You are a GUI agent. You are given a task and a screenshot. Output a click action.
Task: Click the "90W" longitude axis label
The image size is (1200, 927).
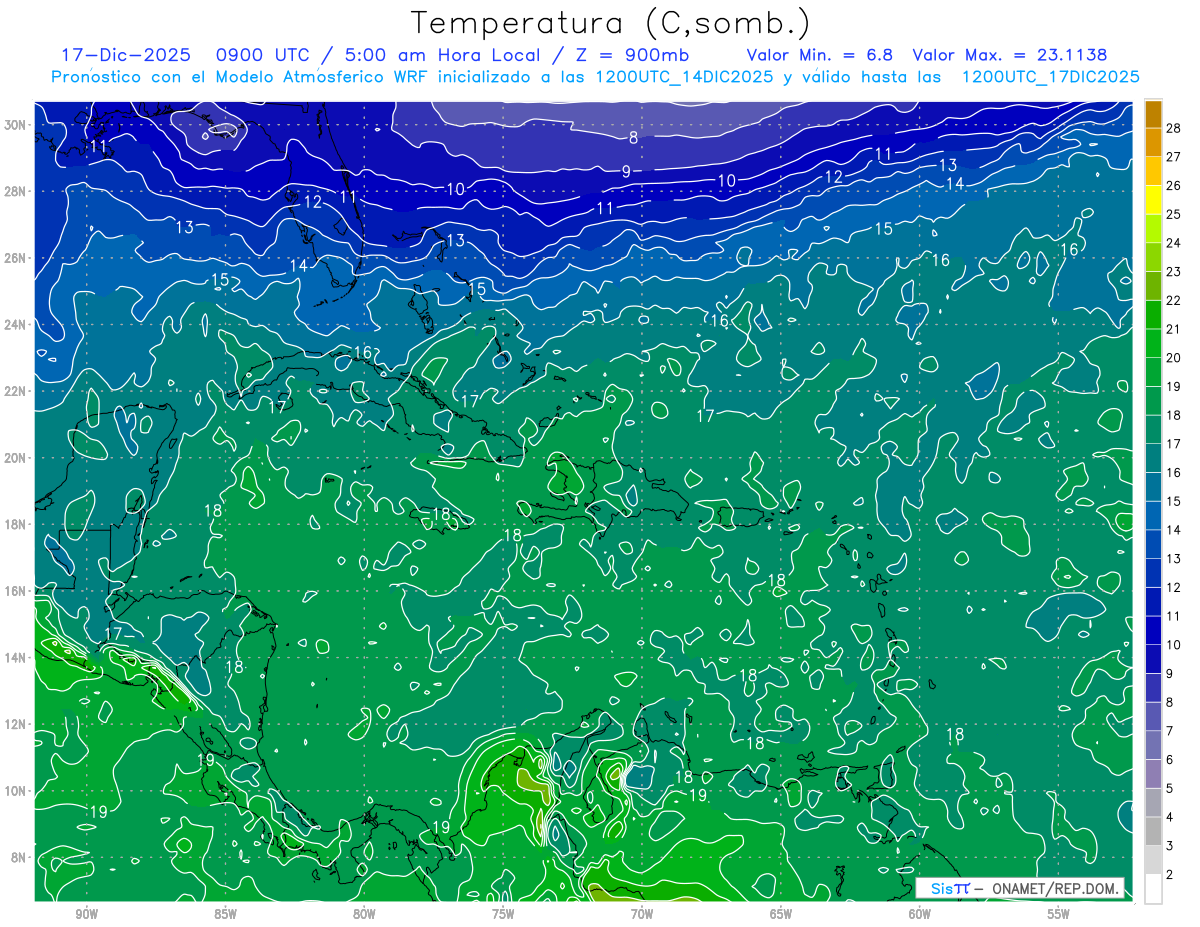tap(87, 914)
